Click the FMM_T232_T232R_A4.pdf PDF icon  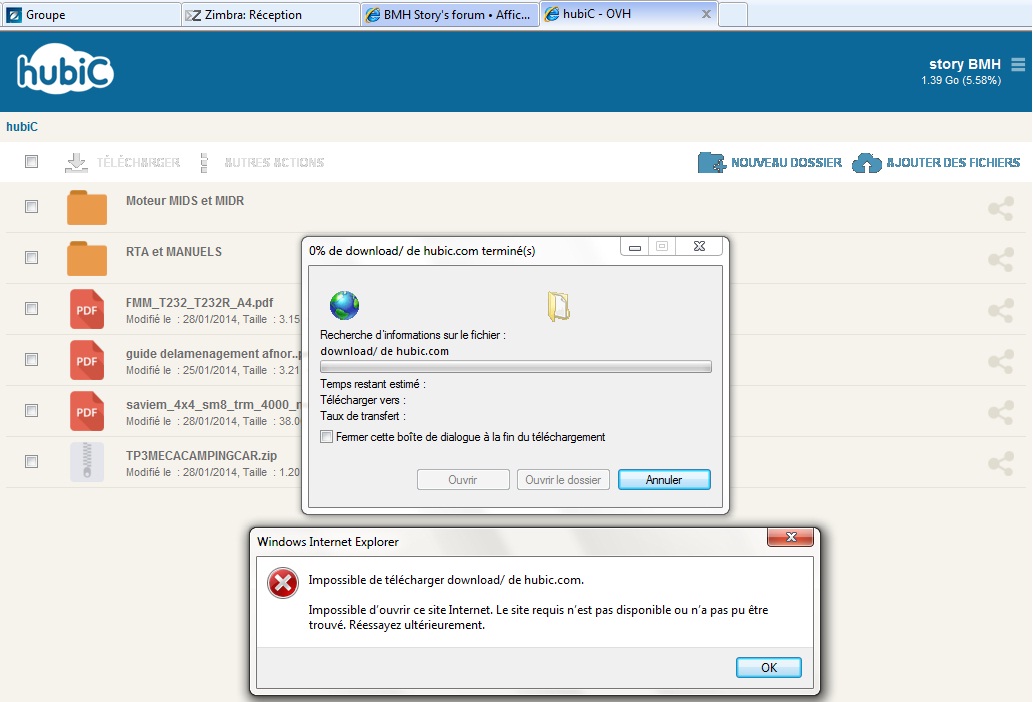click(x=87, y=309)
